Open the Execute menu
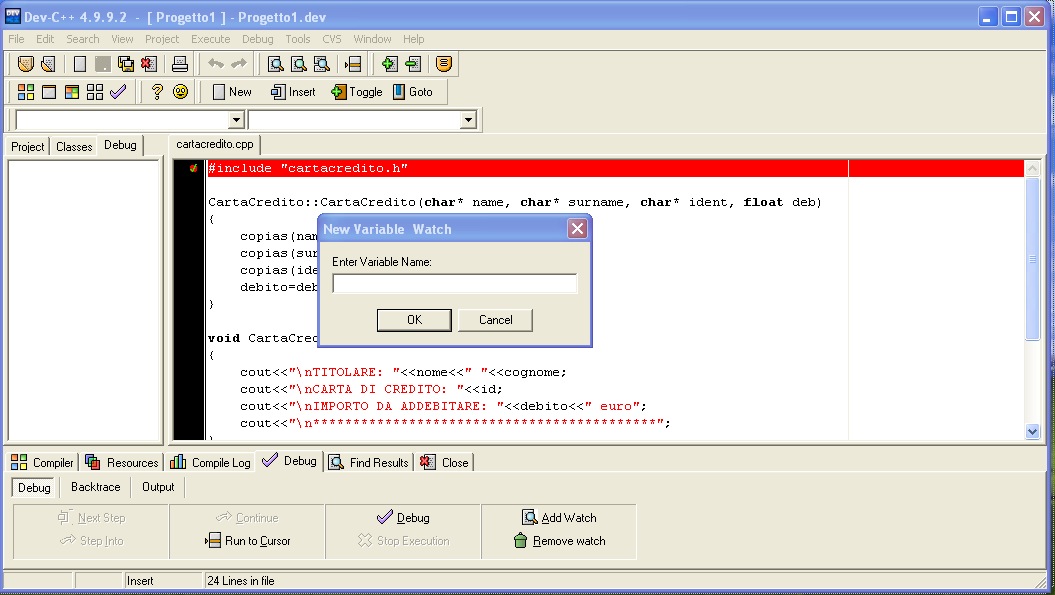Viewport: 1055px width, 595px height. tap(210, 39)
